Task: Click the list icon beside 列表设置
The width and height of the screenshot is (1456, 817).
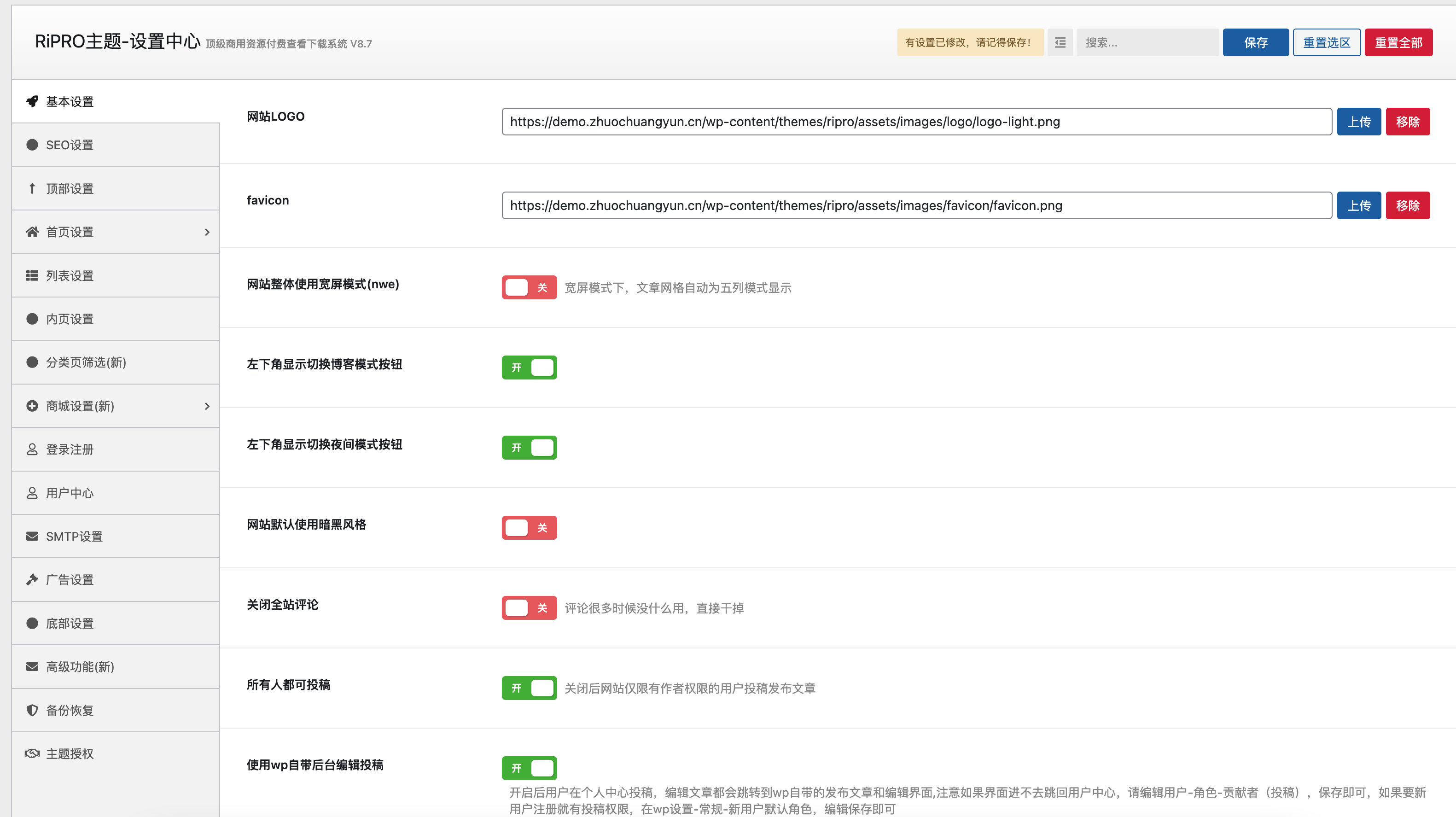Action: pos(32,275)
